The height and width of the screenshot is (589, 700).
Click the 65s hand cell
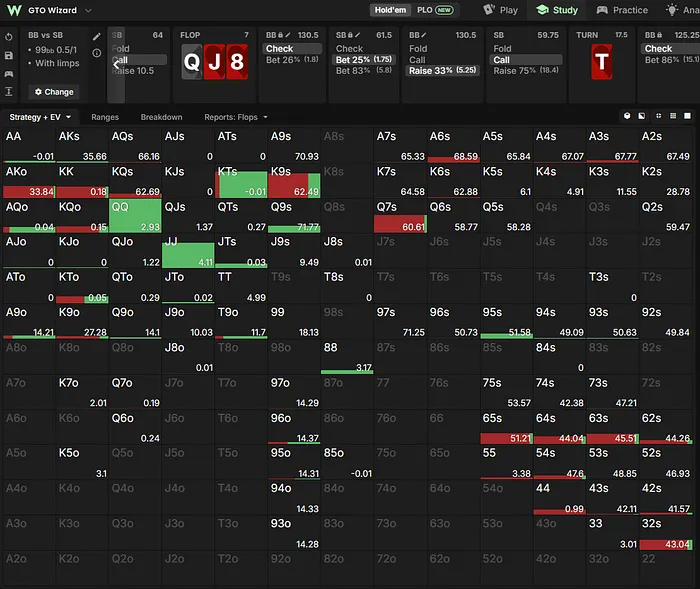point(506,427)
